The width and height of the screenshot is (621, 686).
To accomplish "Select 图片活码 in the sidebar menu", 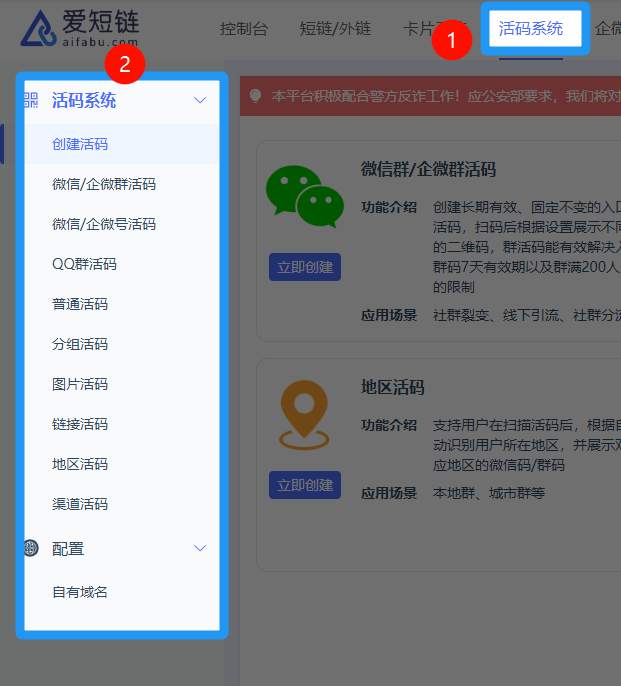I will (80, 384).
